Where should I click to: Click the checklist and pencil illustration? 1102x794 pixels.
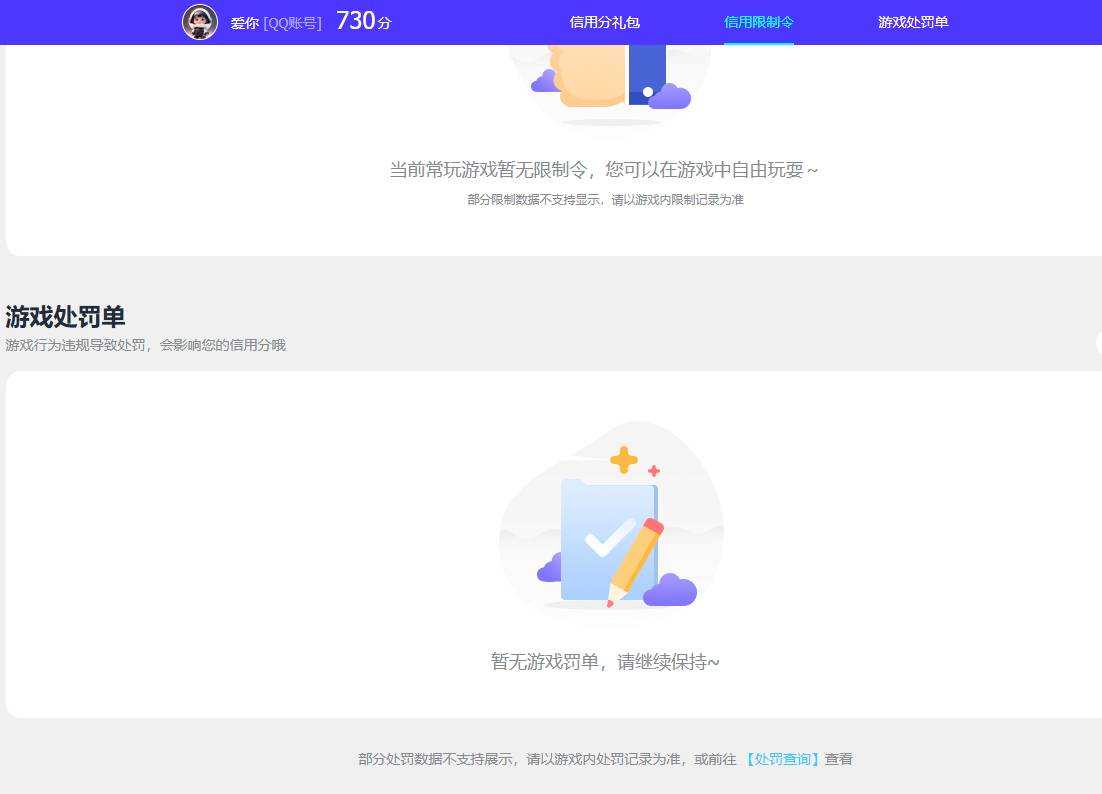pos(611,518)
